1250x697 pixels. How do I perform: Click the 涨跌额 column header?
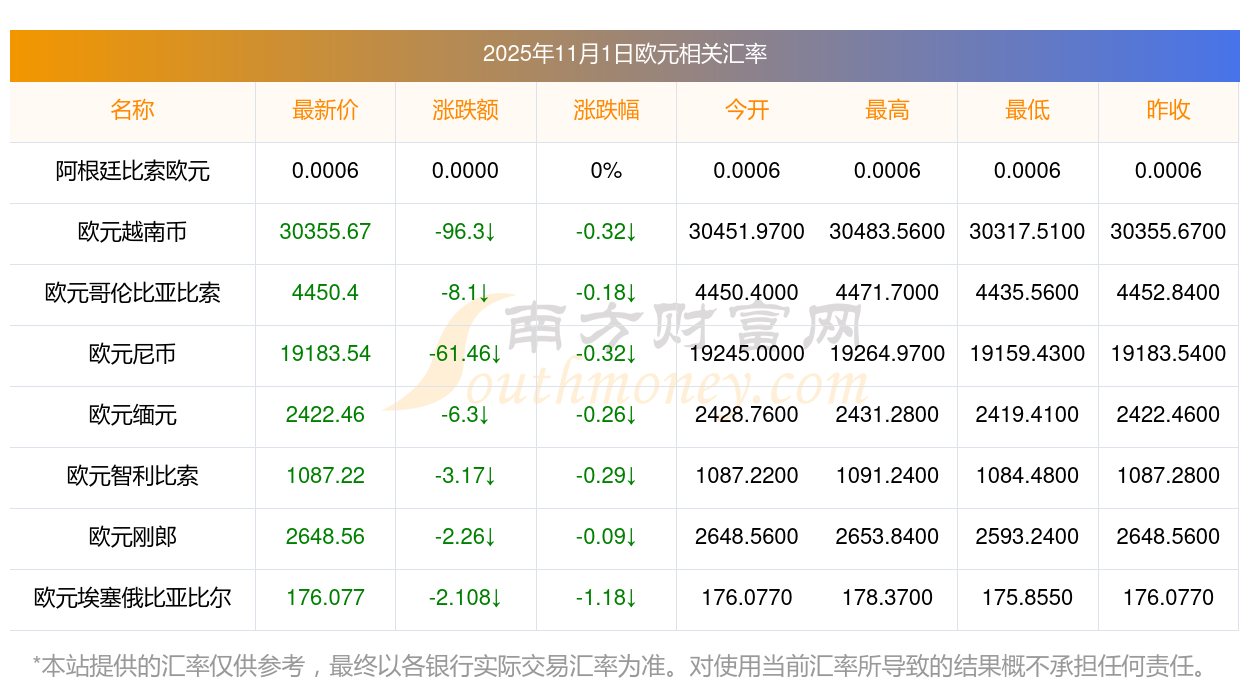pos(465,110)
